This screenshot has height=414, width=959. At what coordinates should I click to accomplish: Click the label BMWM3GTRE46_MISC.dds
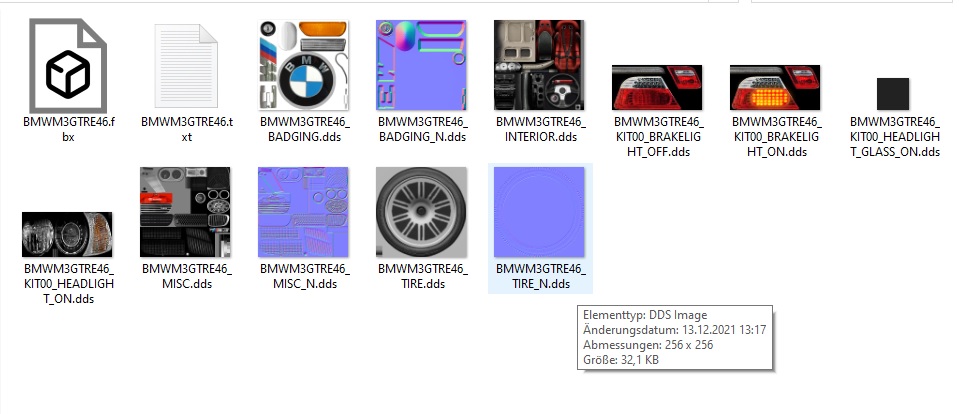click(x=186, y=276)
